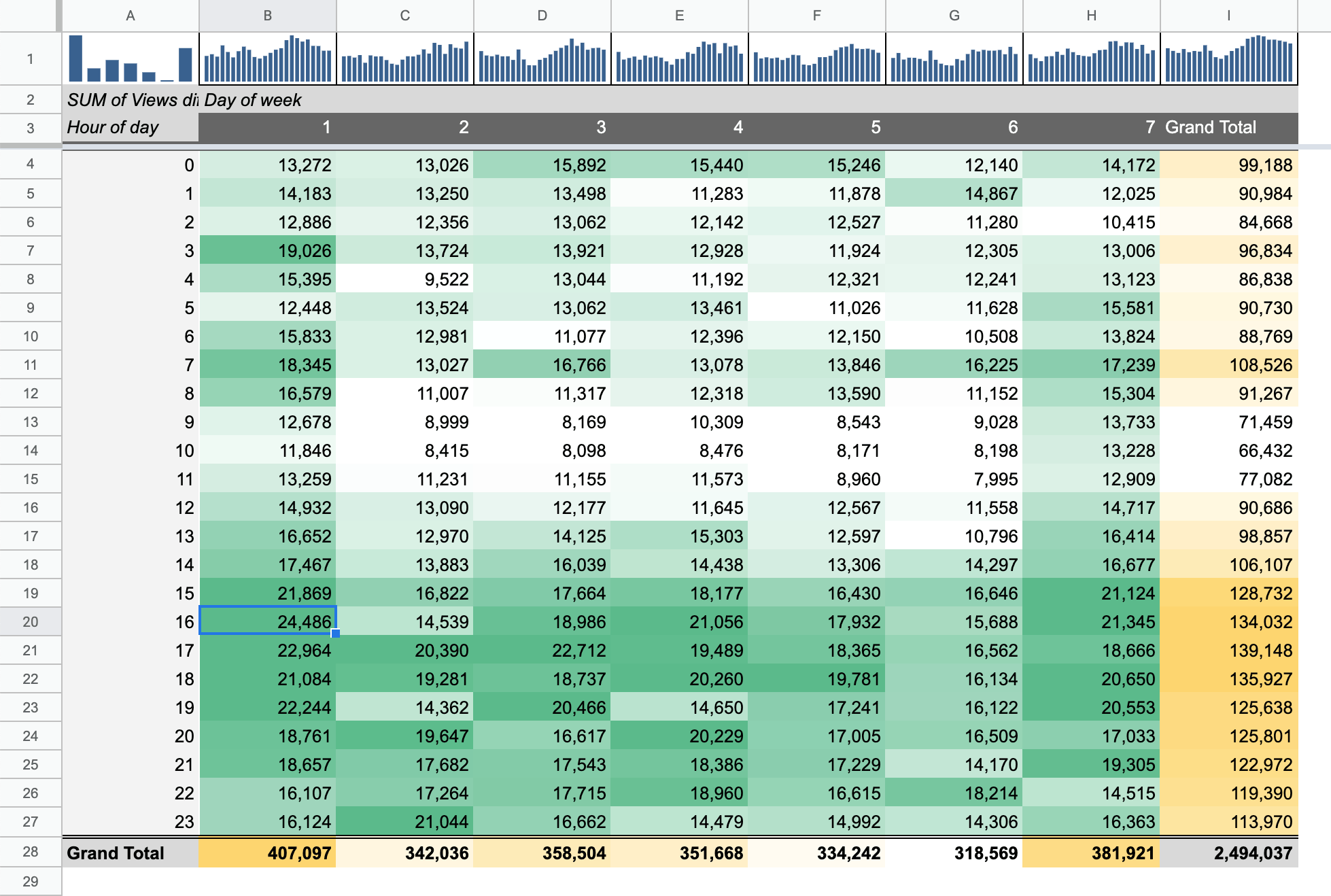Select cell with value 21,869
Image resolution: width=1331 pixels, height=896 pixels.
point(268,593)
